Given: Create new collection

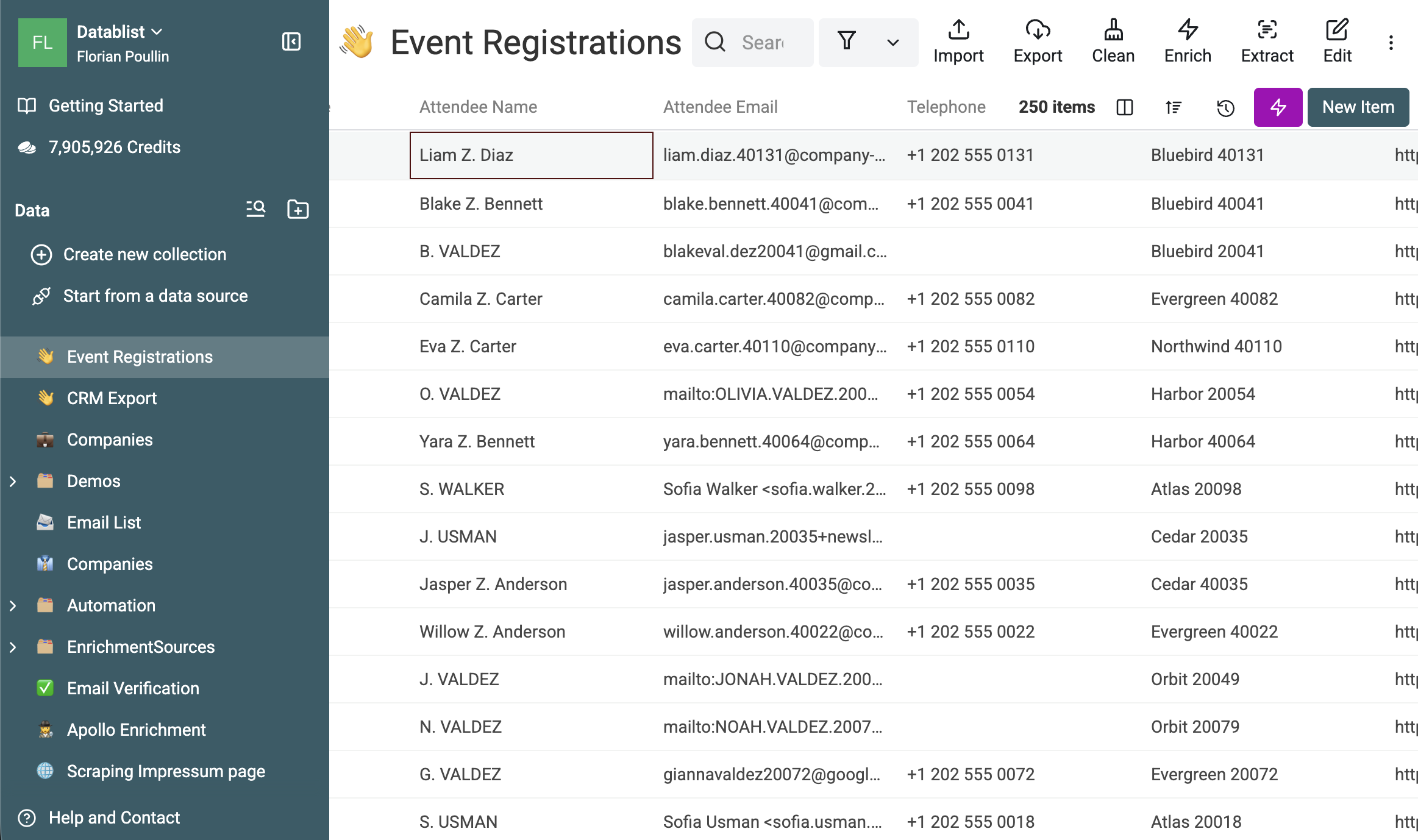Looking at the screenshot, I should [x=145, y=254].
